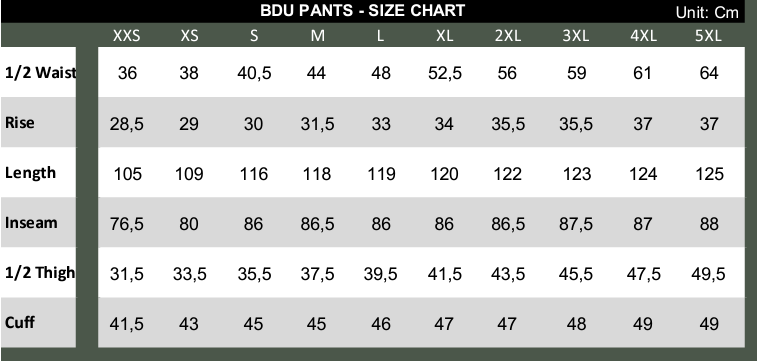
Task: Click the Length row label
Action: (30, 173)
